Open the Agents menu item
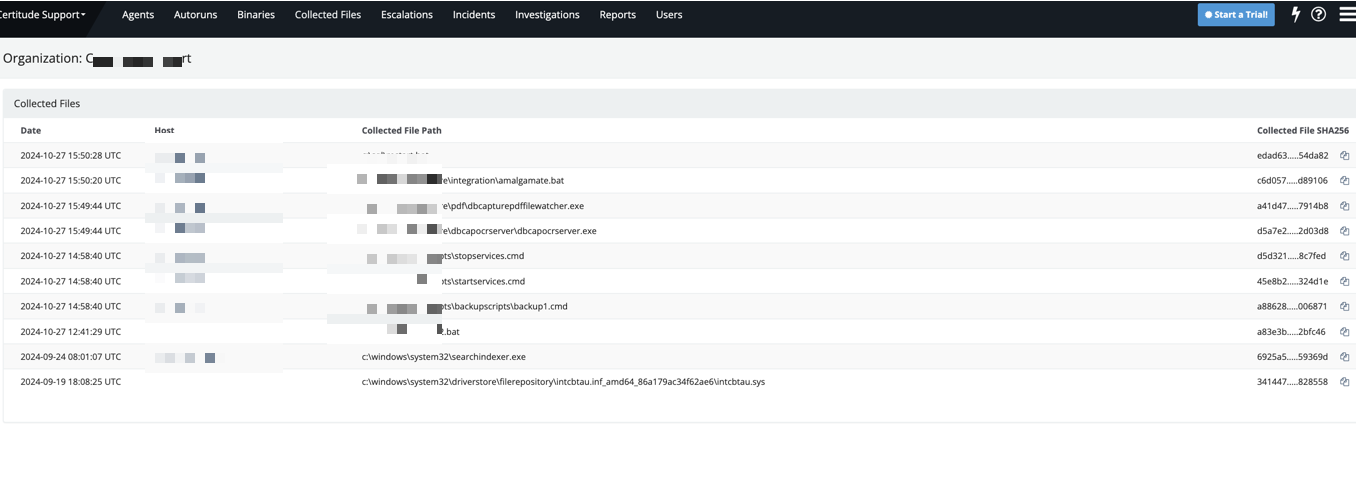This screenshot has height=492, width=1356. pos(138,15)
